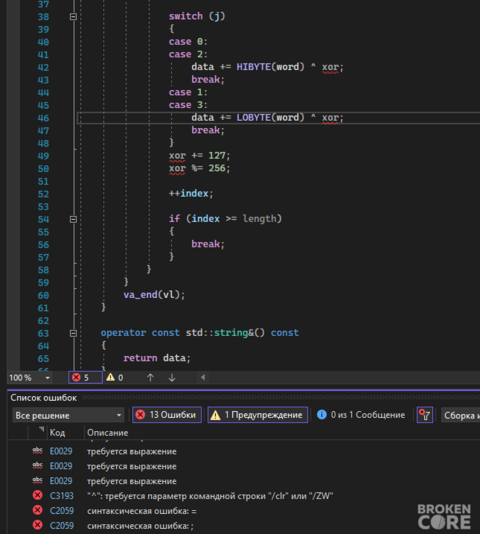Collapse the operator const std::string& block
This screenshot has height=534, width=480.
[x=73, y=333]
